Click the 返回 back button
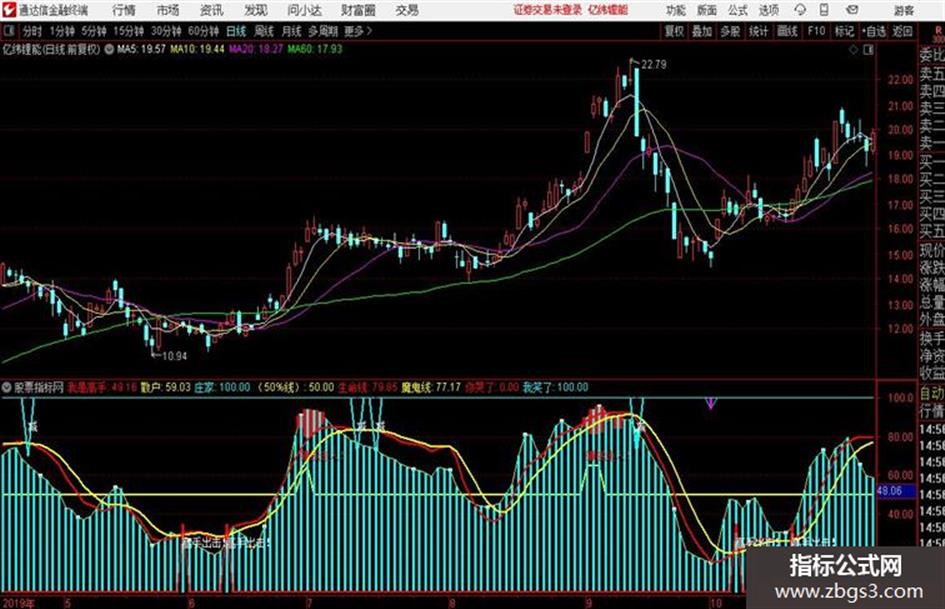 point(902,31)
